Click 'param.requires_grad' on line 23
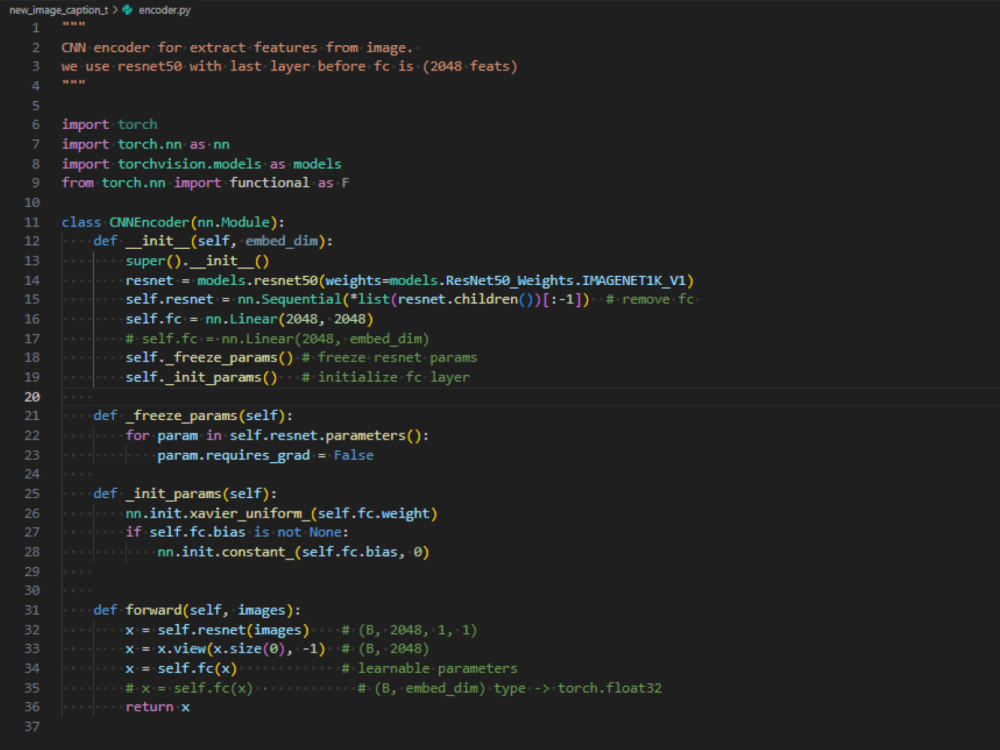The height and width of the screenshot is (750, 1000). click(x=233, y=455)
